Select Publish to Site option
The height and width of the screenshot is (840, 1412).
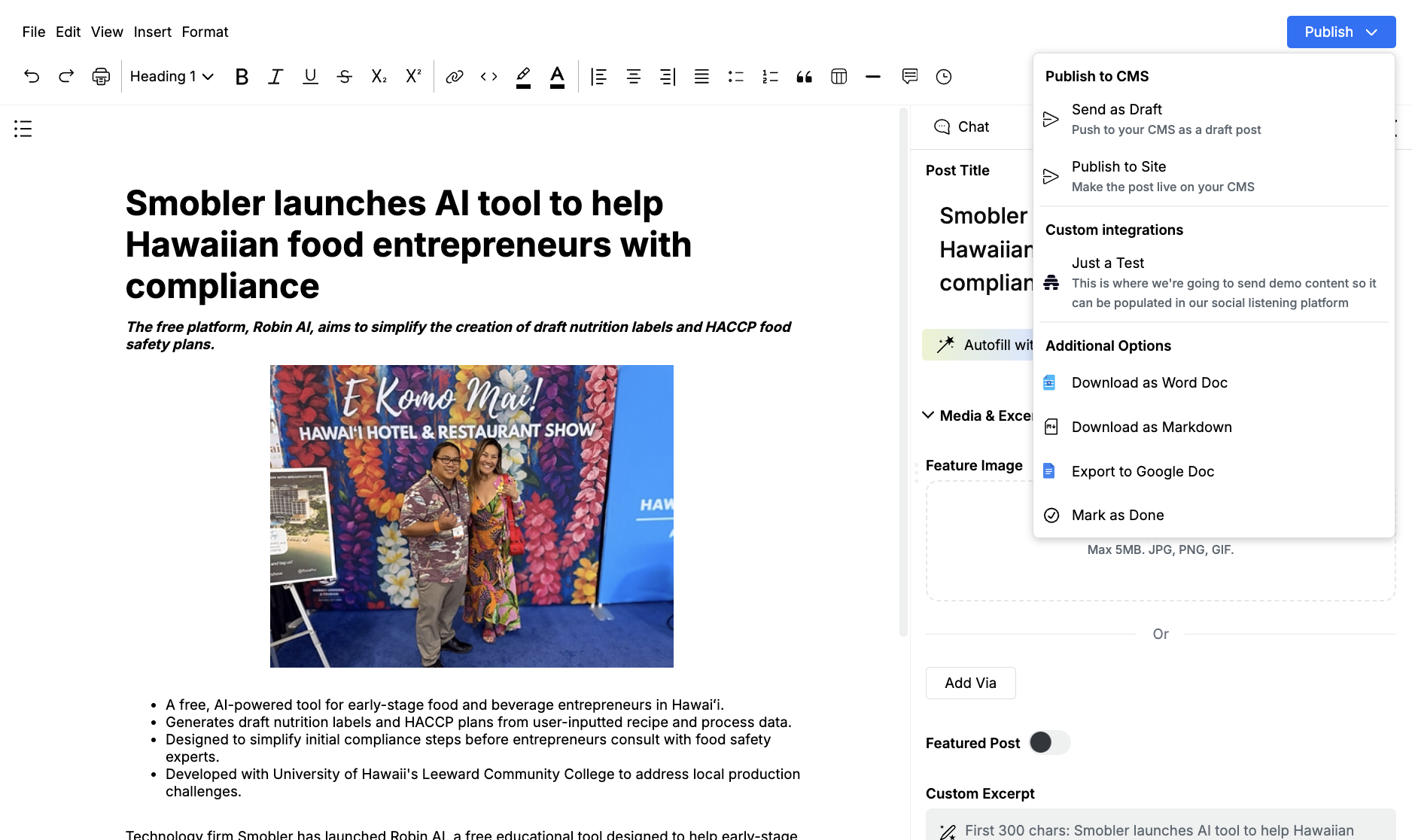1213,176
